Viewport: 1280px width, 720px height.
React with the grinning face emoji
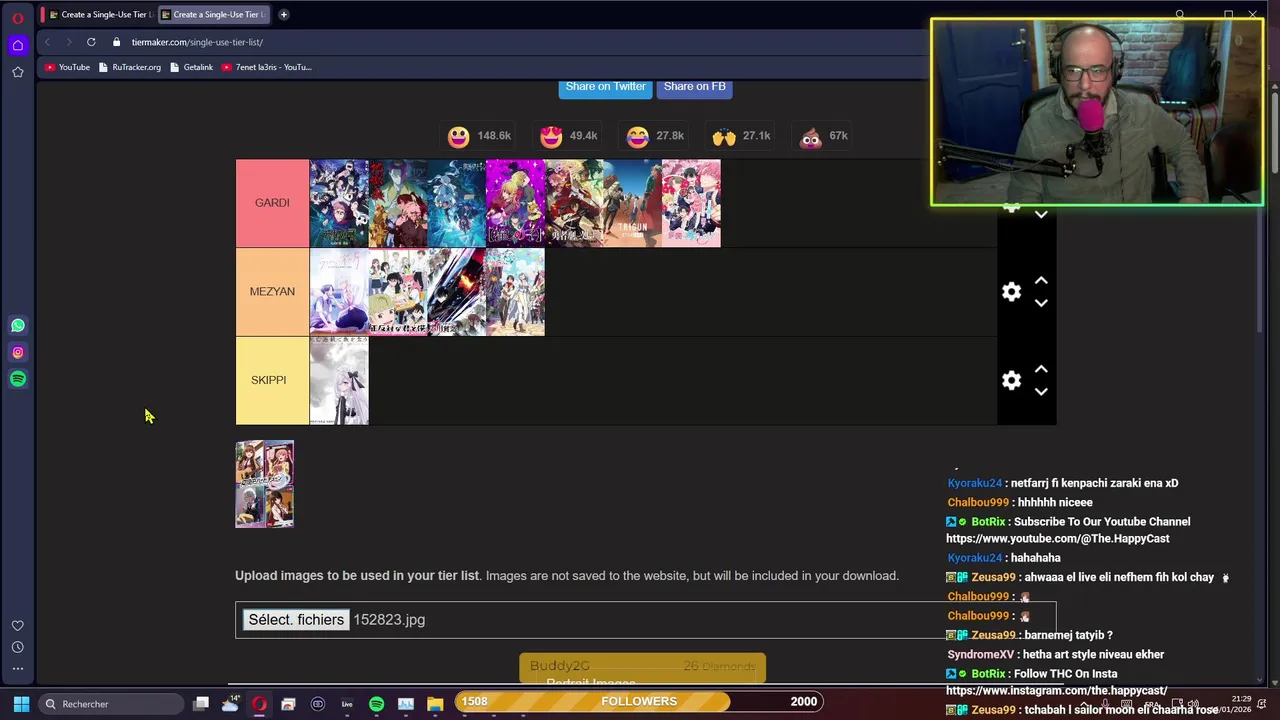pyautogui.click(x=458, y=137)
